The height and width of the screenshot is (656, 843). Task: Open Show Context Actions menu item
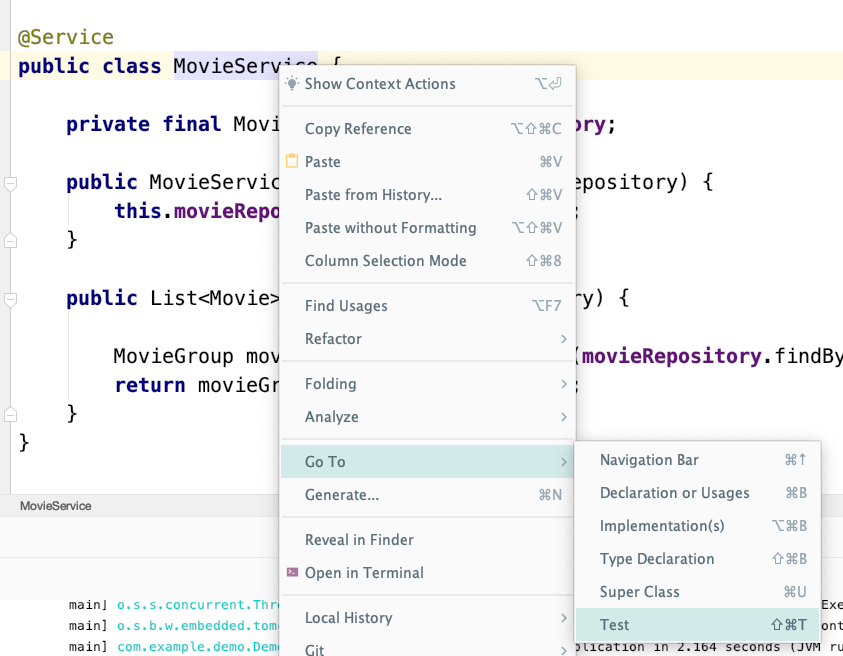[428, 84]
